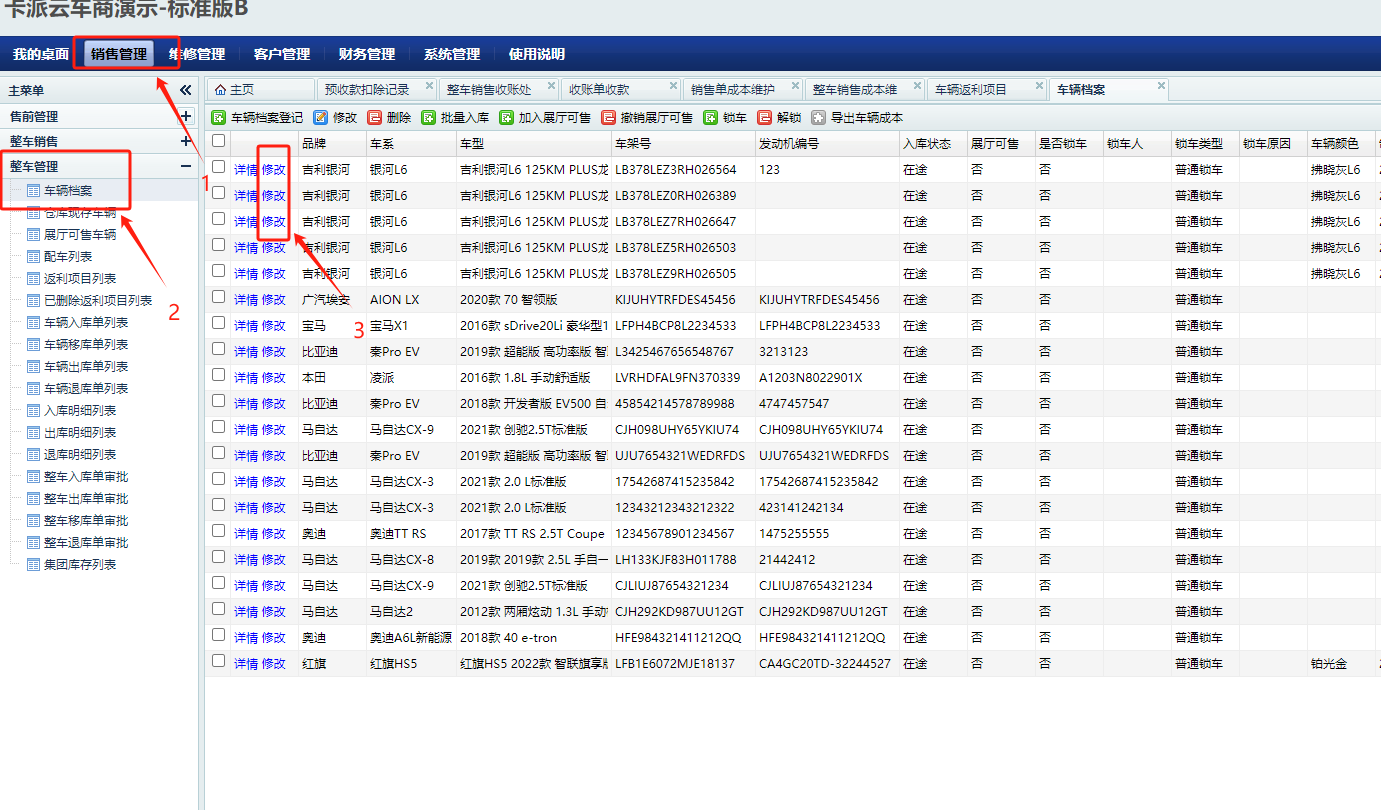
Task: Open 展厅可售车辆 in sidebar tree
Action: click(80, 235)
